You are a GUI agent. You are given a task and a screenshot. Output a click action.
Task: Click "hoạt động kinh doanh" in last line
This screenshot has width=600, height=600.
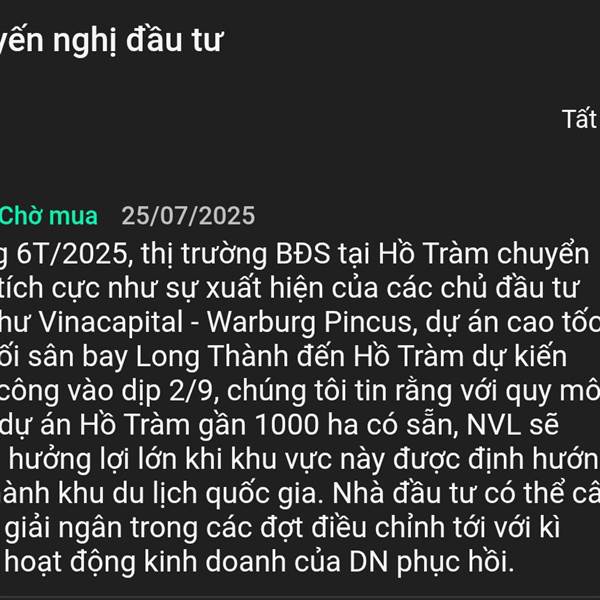(145, 562)
